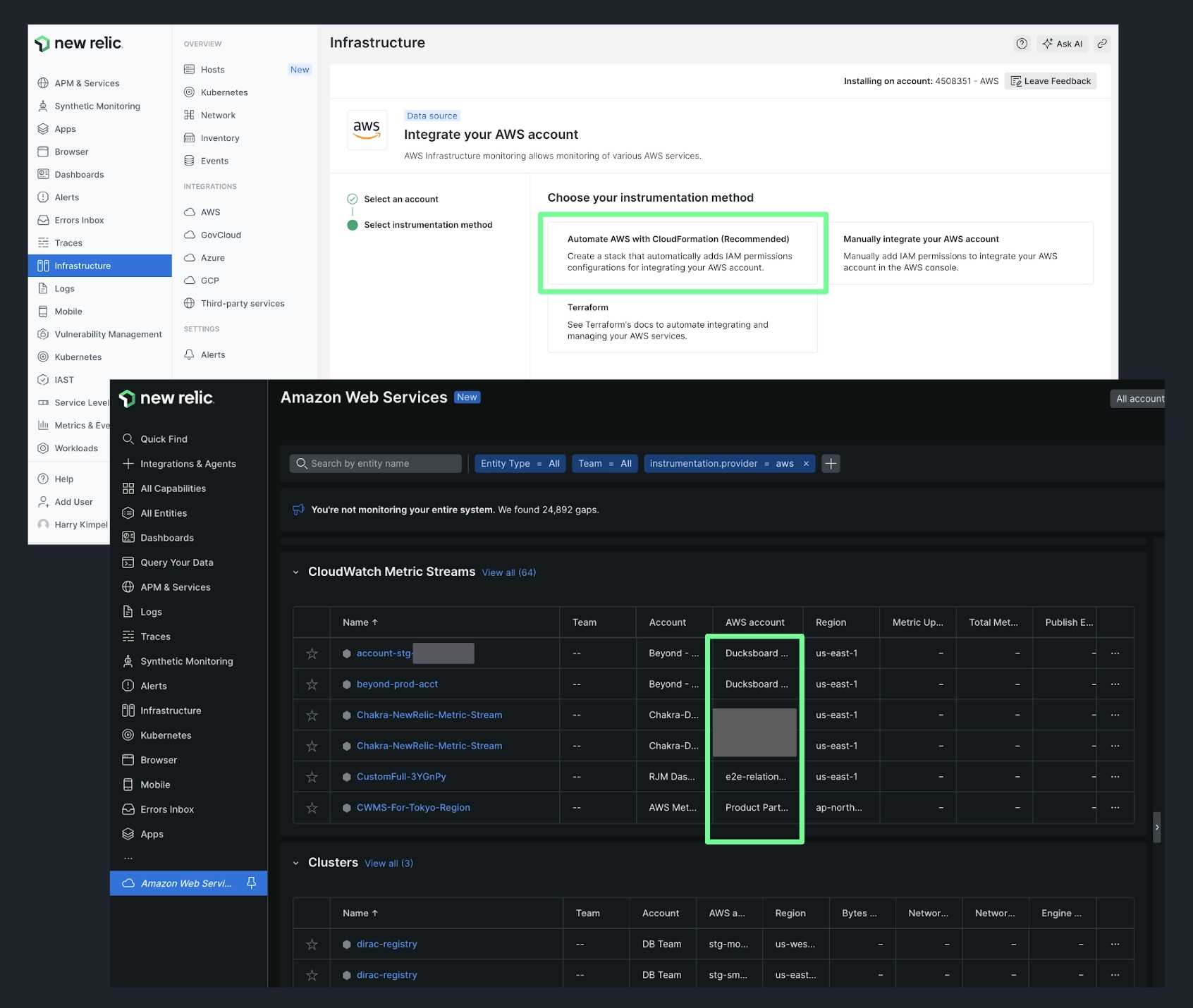Open Ask AI in the Infrastructure header
This screenshot has height=1008, width=1193.
pos(1062,43)
